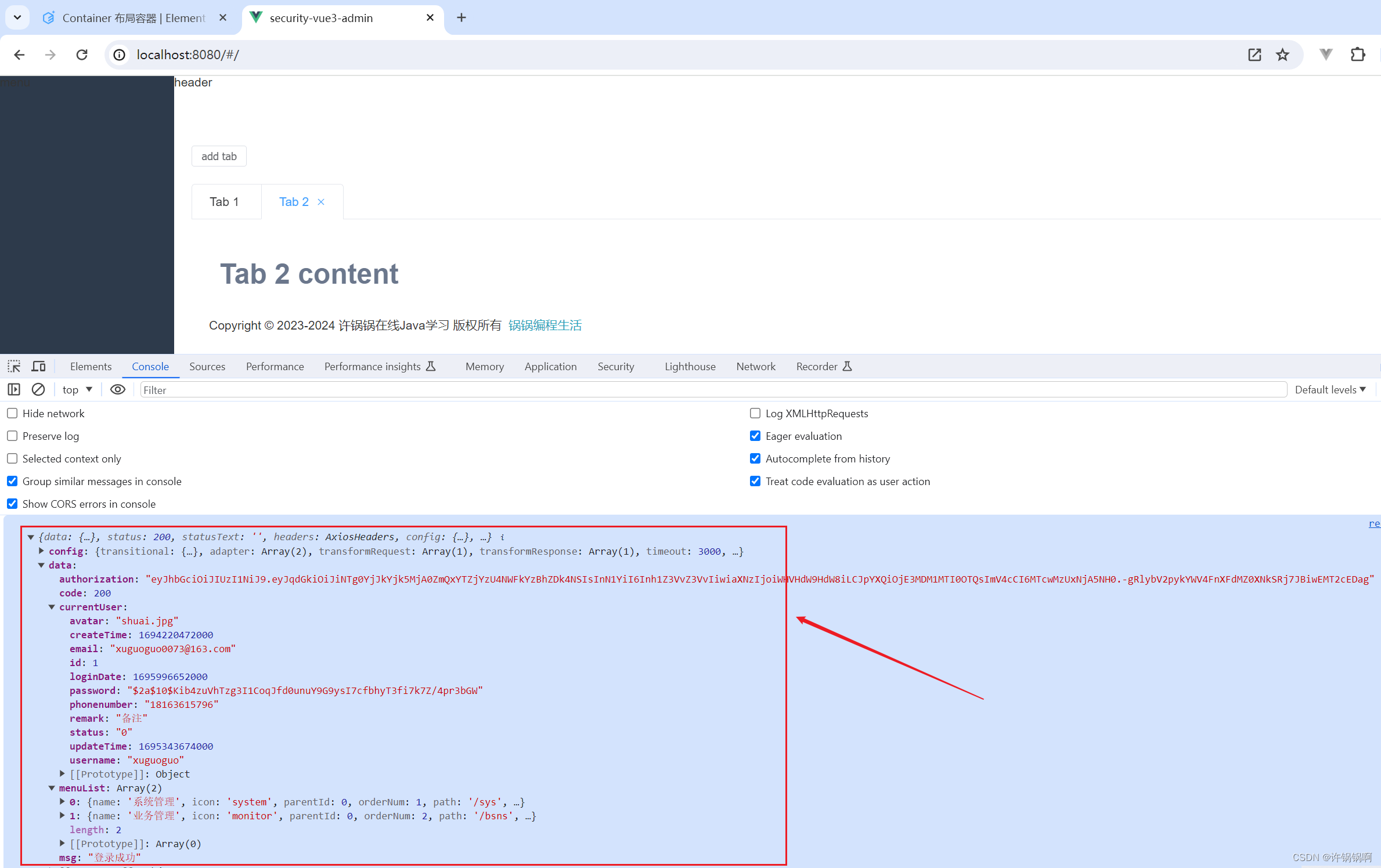Show console sidebar icon
The image size is (1381, 868).
pyautogui.click(x=14, y=389)
